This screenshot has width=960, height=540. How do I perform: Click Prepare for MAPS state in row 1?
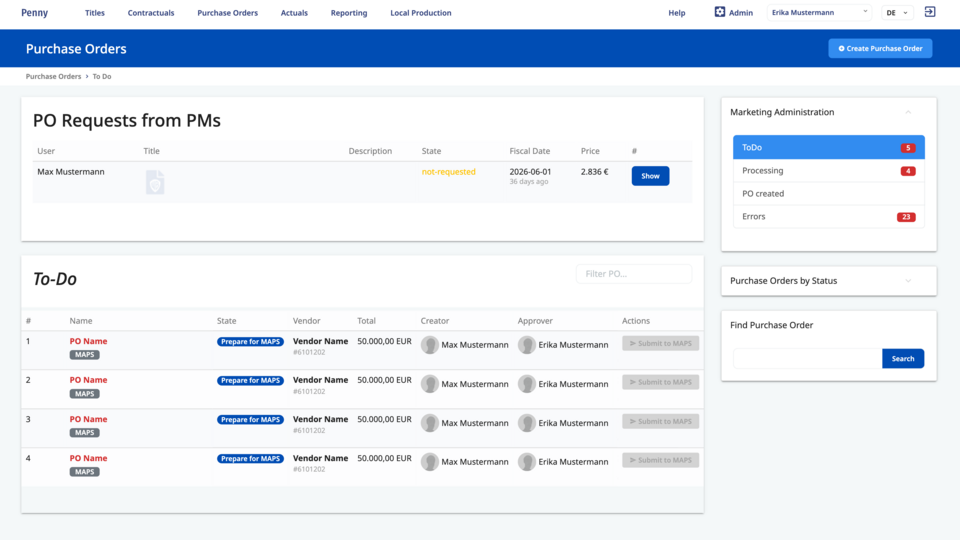point(250,342)
